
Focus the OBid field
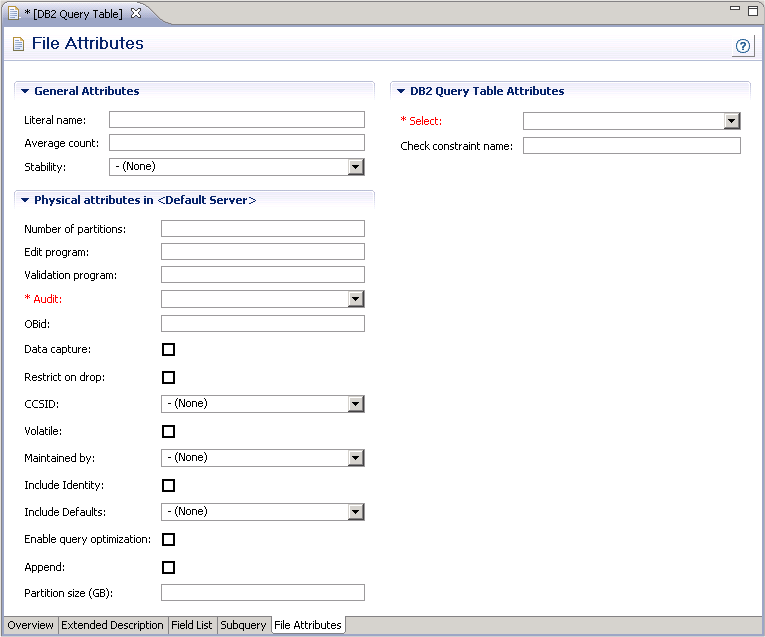pos(262,323)
